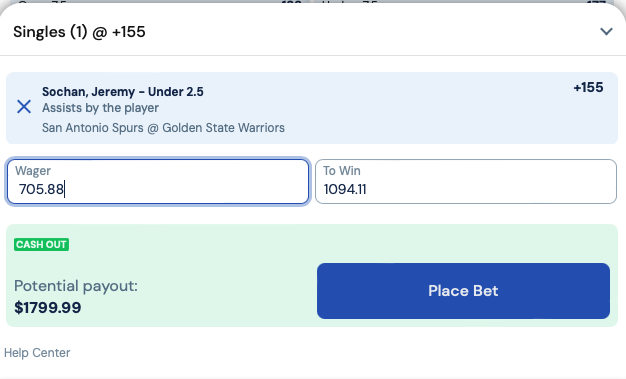Collapse the bet slip with the chevron
This screenshot has height=379, width=626.
pos(606,32)
